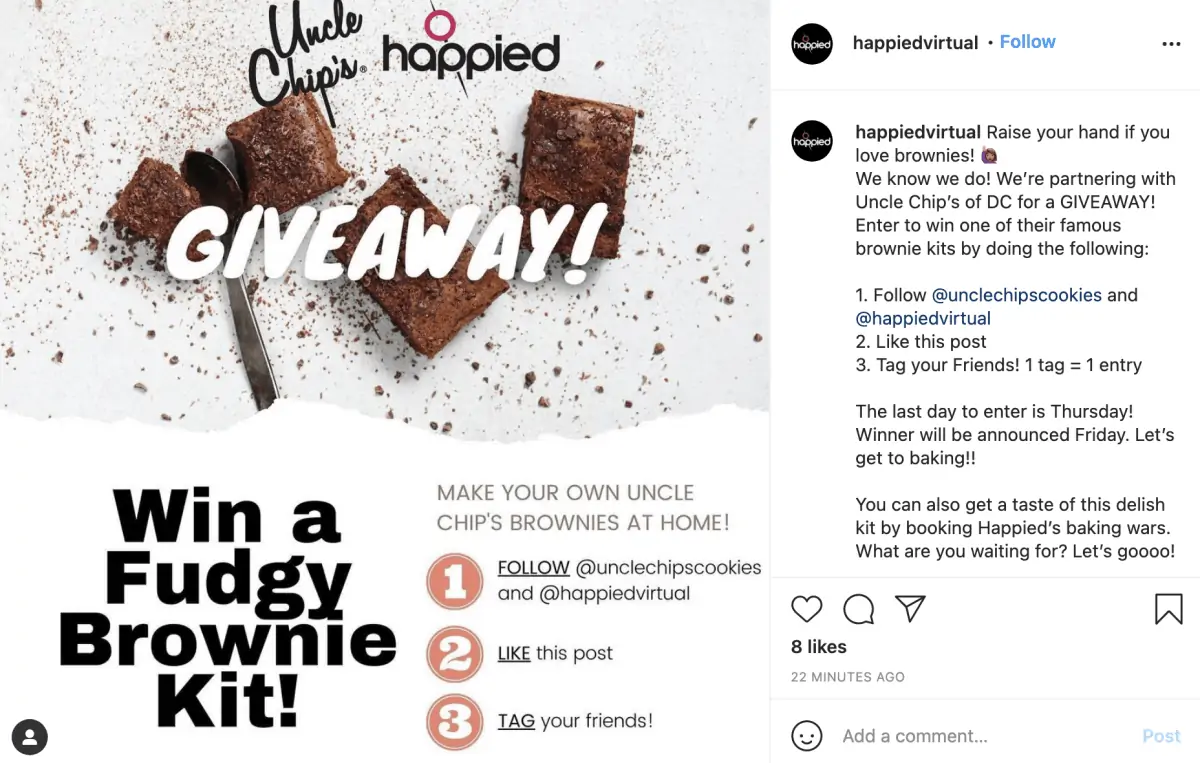
Task: Open happiedvirtual header profile avatar
Action: (812, 44)
